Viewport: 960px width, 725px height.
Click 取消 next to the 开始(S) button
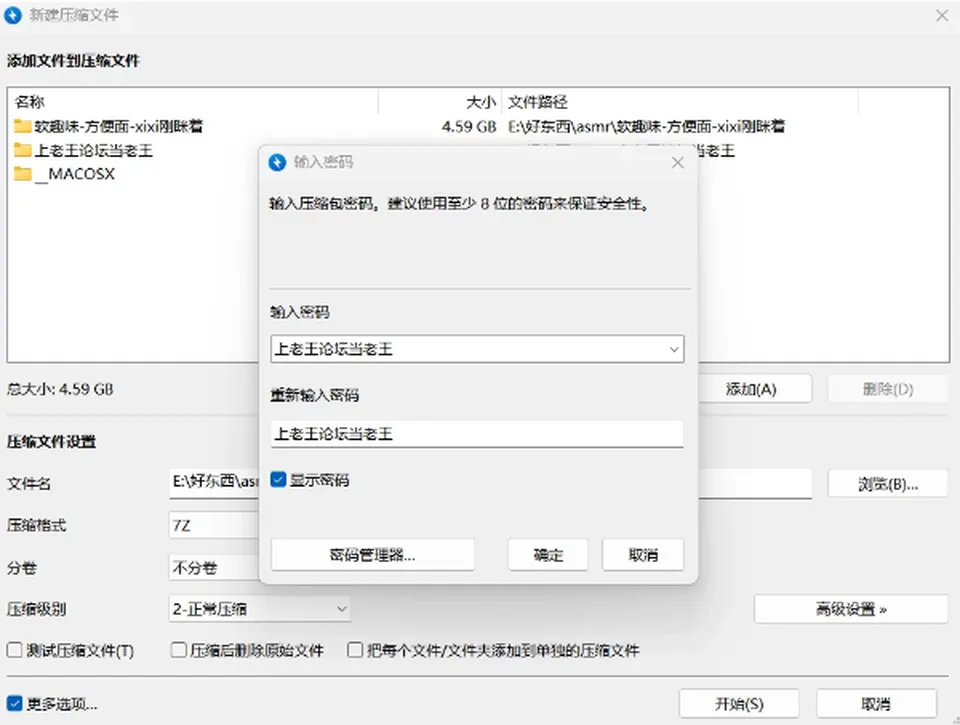pos(876,704)
